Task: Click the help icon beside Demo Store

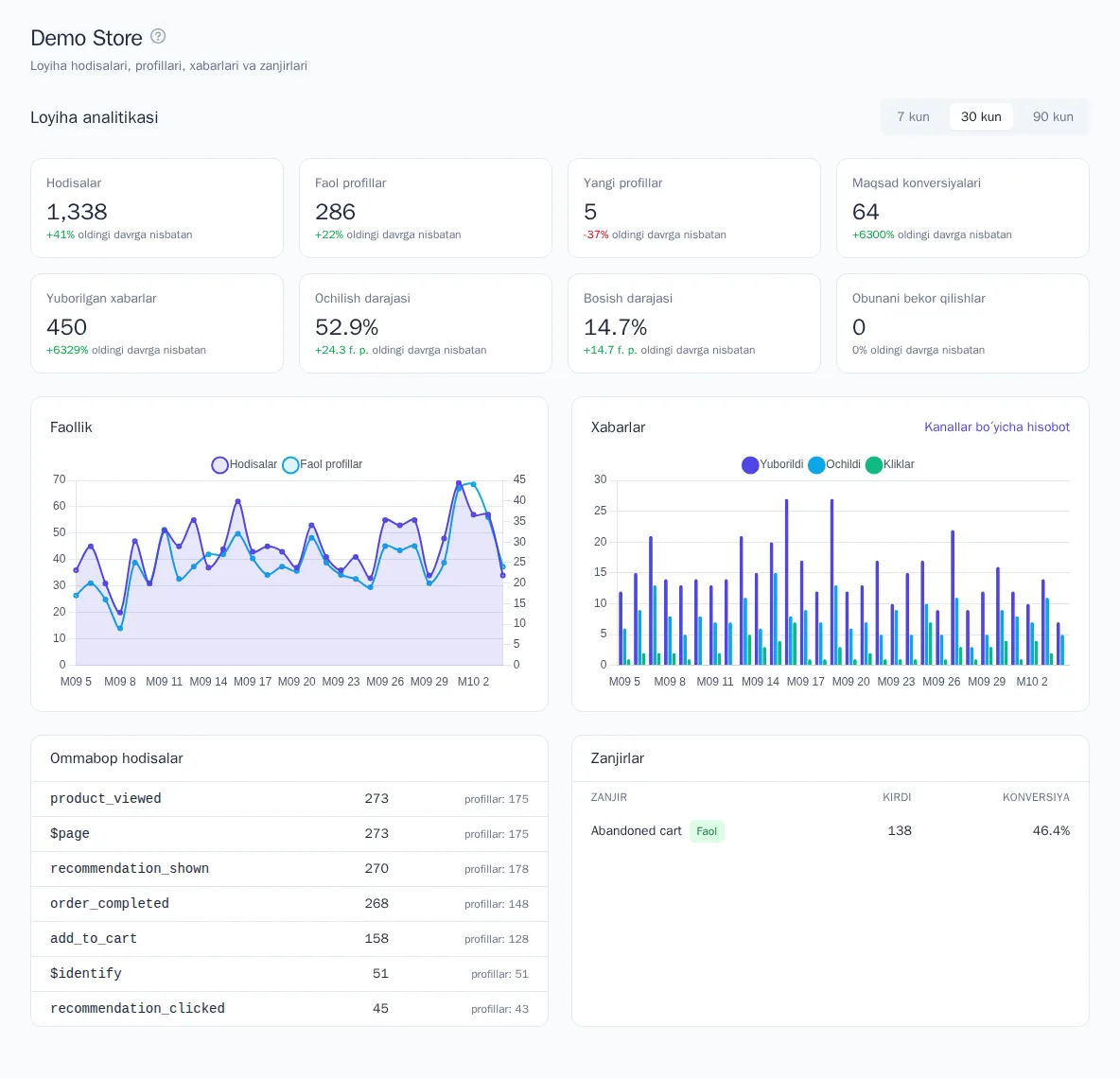Action: 158,36
